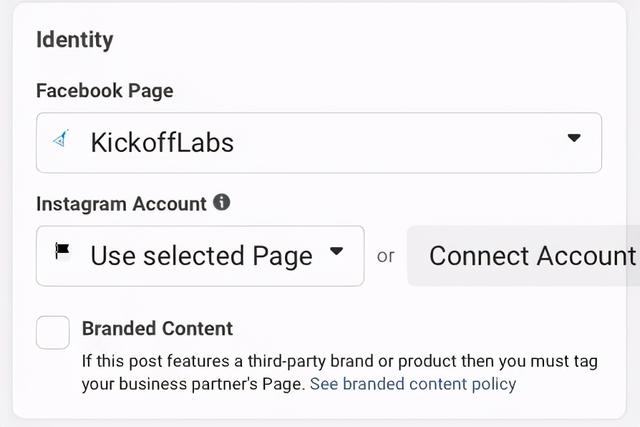Click the 'or' separator text
The height and width of the screenshot is (427, 640).
[386, 256]
